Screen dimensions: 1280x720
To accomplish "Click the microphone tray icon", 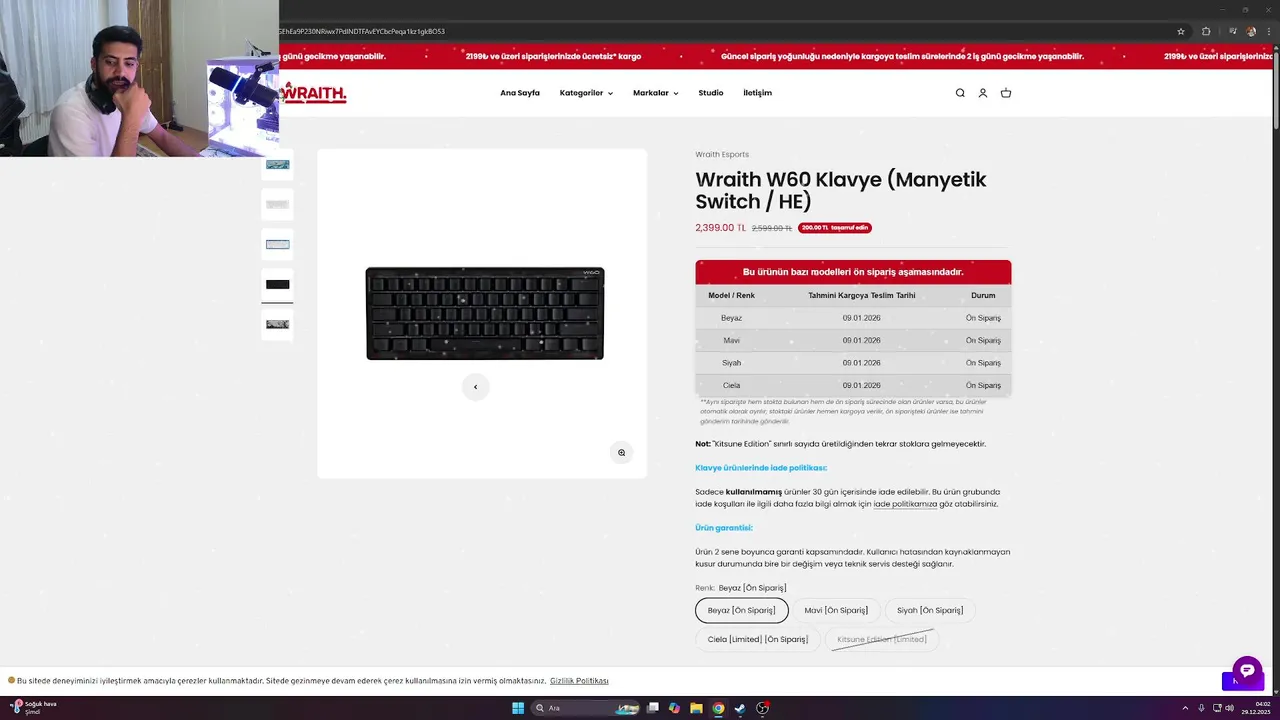I will click(x=1201, y=708).
